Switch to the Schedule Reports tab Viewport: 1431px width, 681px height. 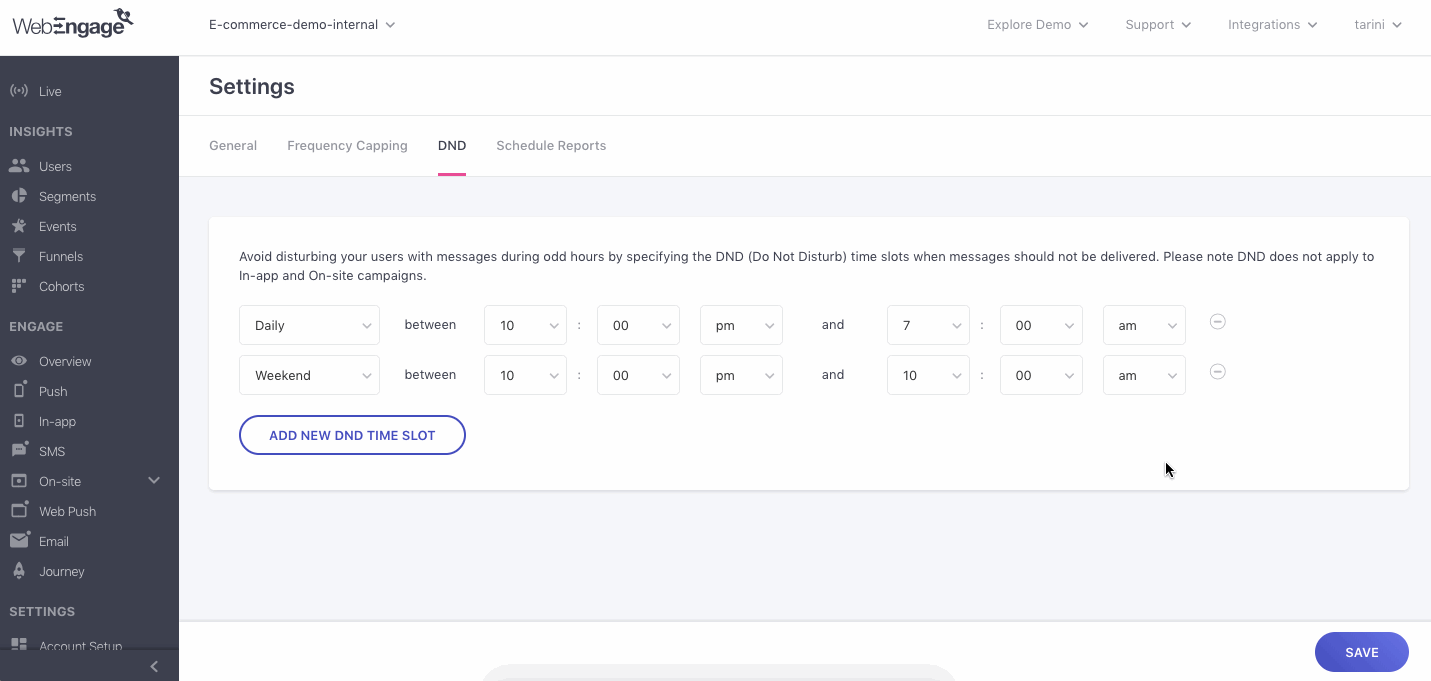pos(551,146)
